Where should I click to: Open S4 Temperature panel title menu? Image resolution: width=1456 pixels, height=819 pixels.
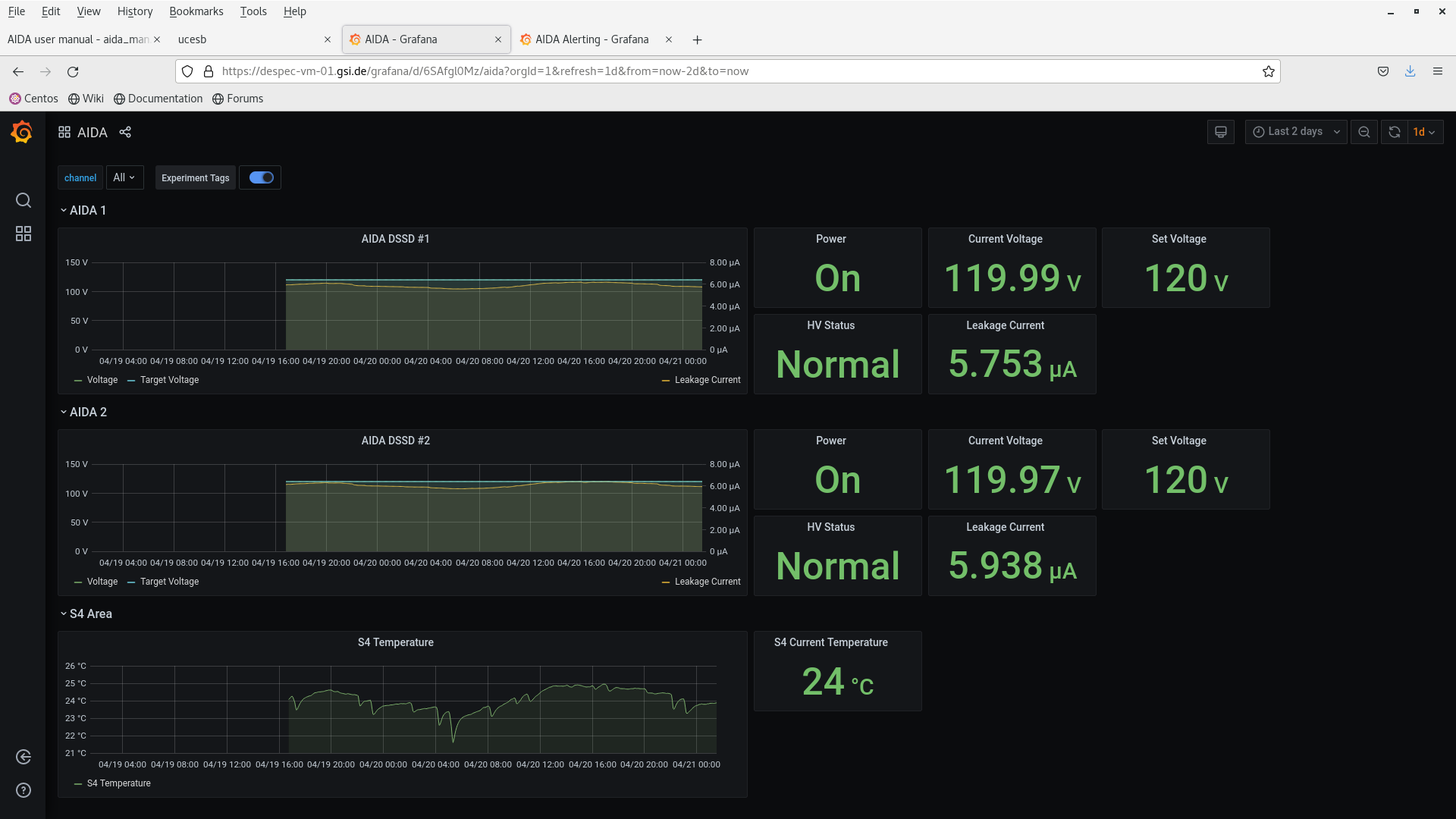(395, 642)
